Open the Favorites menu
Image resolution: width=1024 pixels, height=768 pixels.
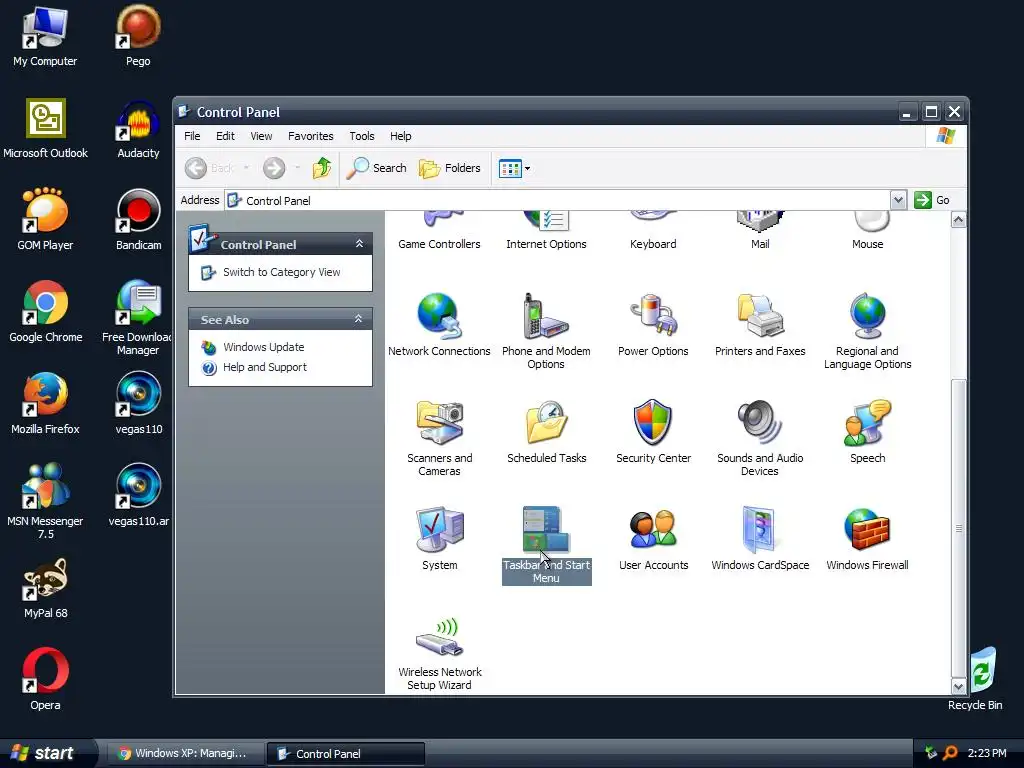click(x=311, y=136)
